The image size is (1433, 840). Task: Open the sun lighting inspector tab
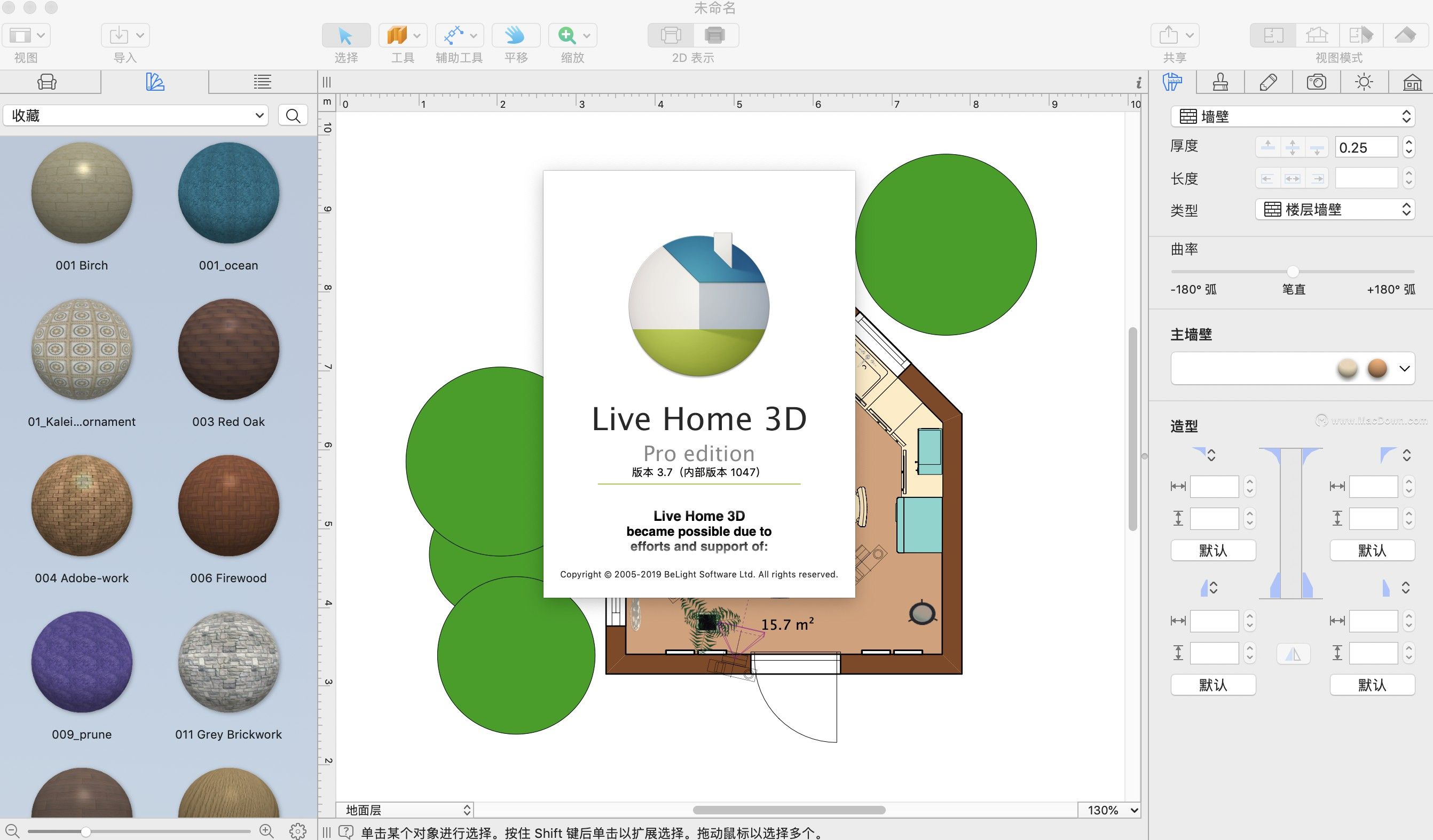pyautogui.click(x=1364, y=82)
